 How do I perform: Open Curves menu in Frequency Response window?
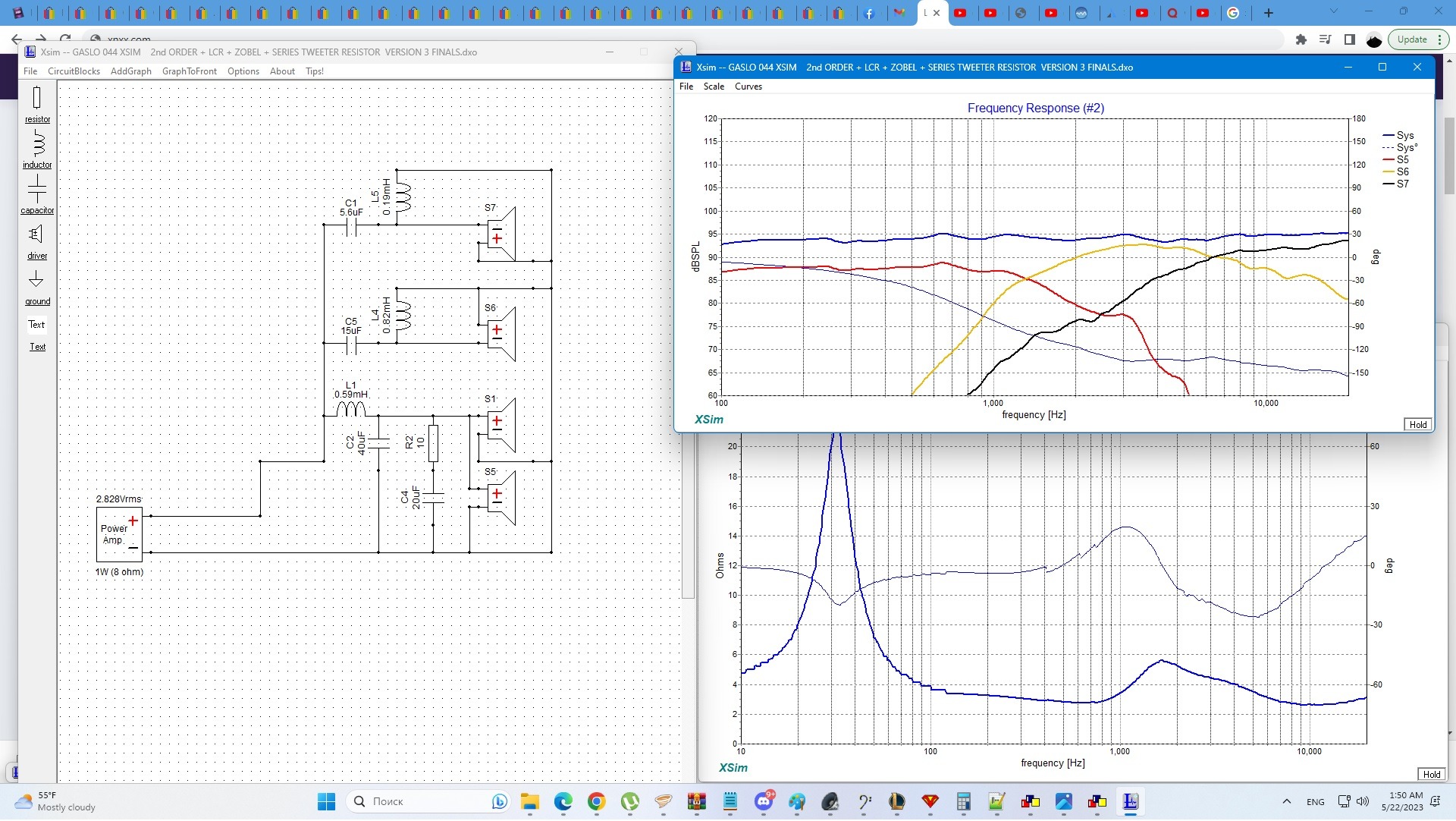[748, 87]
